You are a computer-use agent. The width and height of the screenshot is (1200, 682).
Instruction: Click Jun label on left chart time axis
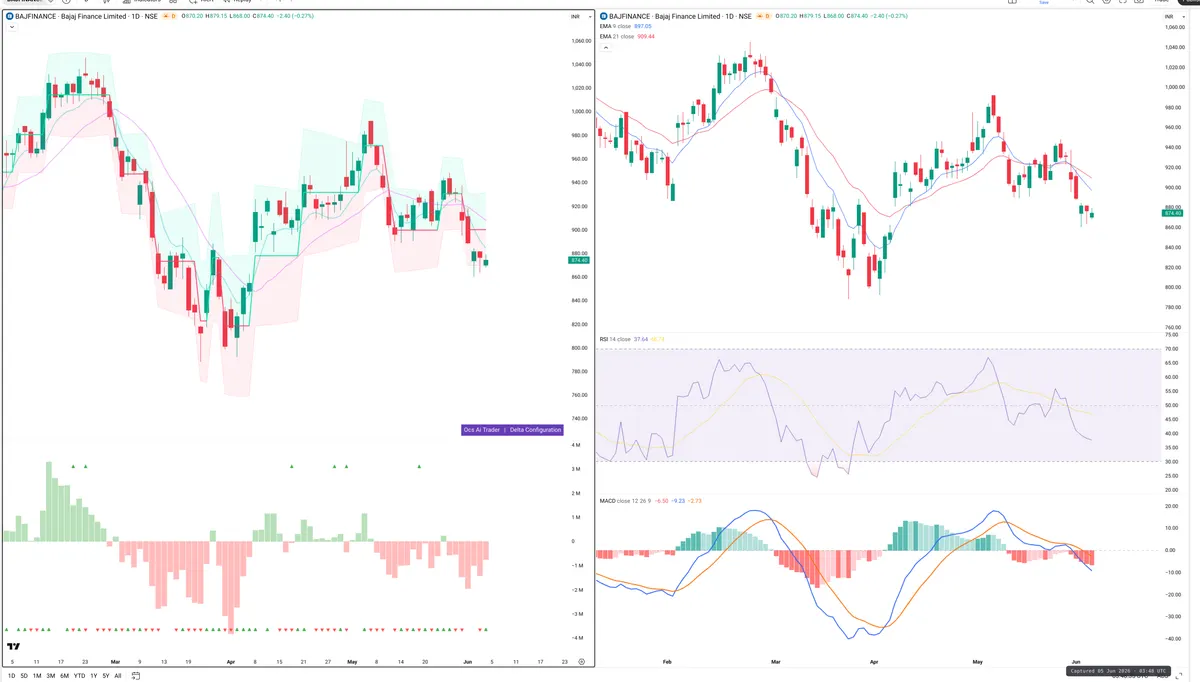[x=469, y=662]
